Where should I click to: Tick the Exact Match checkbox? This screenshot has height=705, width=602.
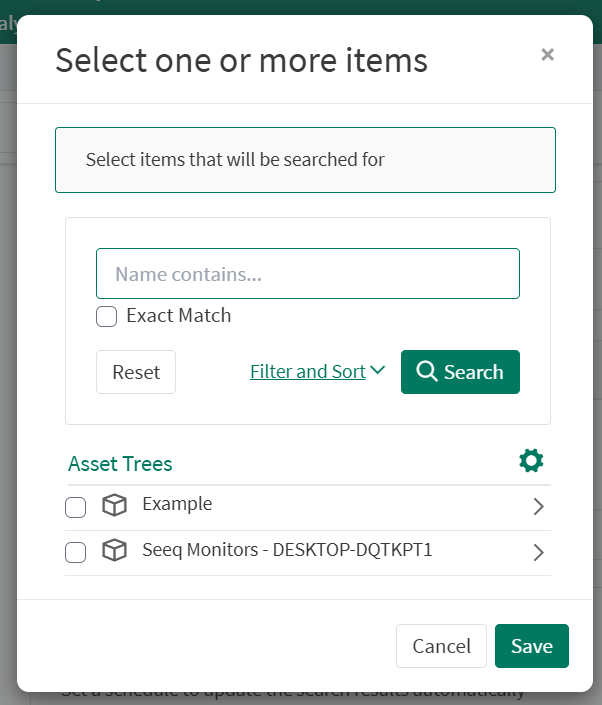click(x=107, y=316)
